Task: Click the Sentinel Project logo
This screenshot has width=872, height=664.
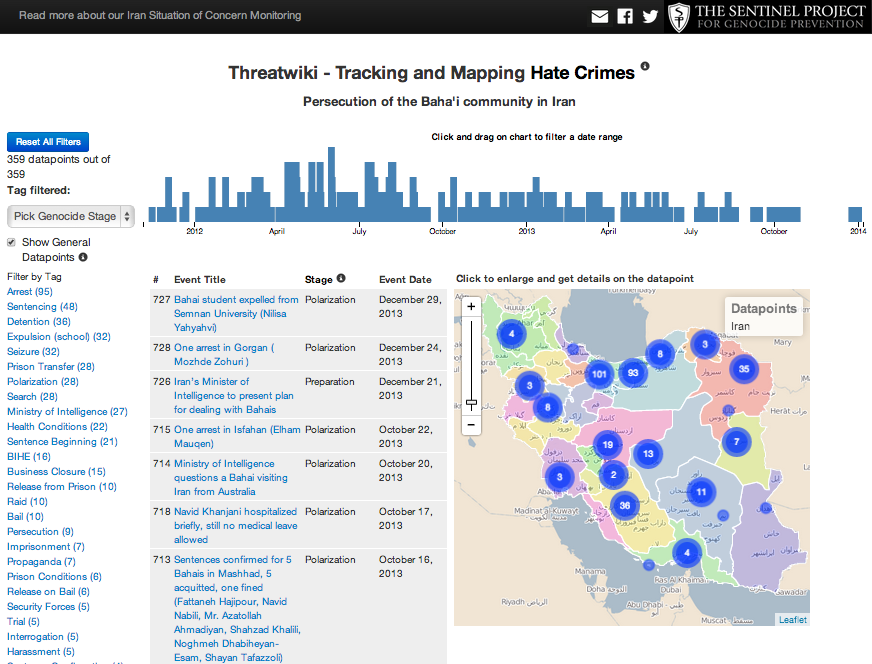Action: click(x=766, y=17)
